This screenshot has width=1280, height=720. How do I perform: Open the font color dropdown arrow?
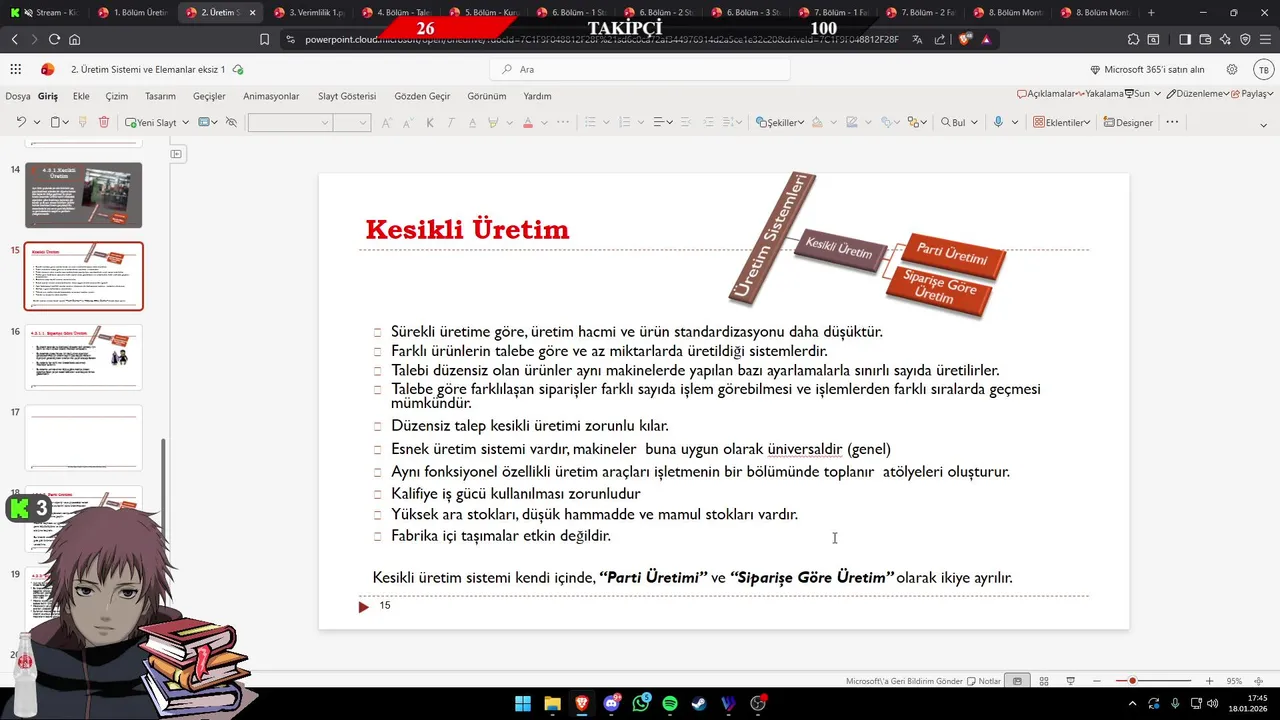544,122
